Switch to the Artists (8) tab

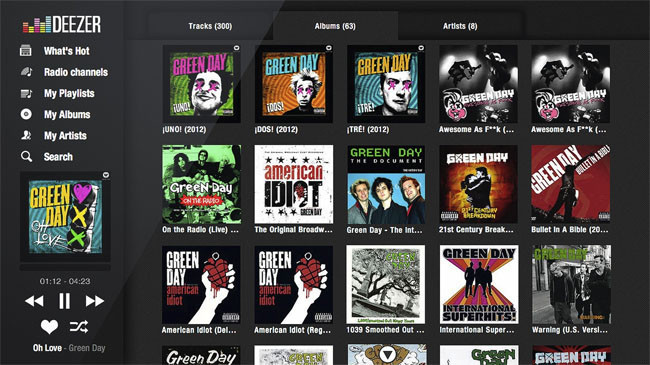460,26
